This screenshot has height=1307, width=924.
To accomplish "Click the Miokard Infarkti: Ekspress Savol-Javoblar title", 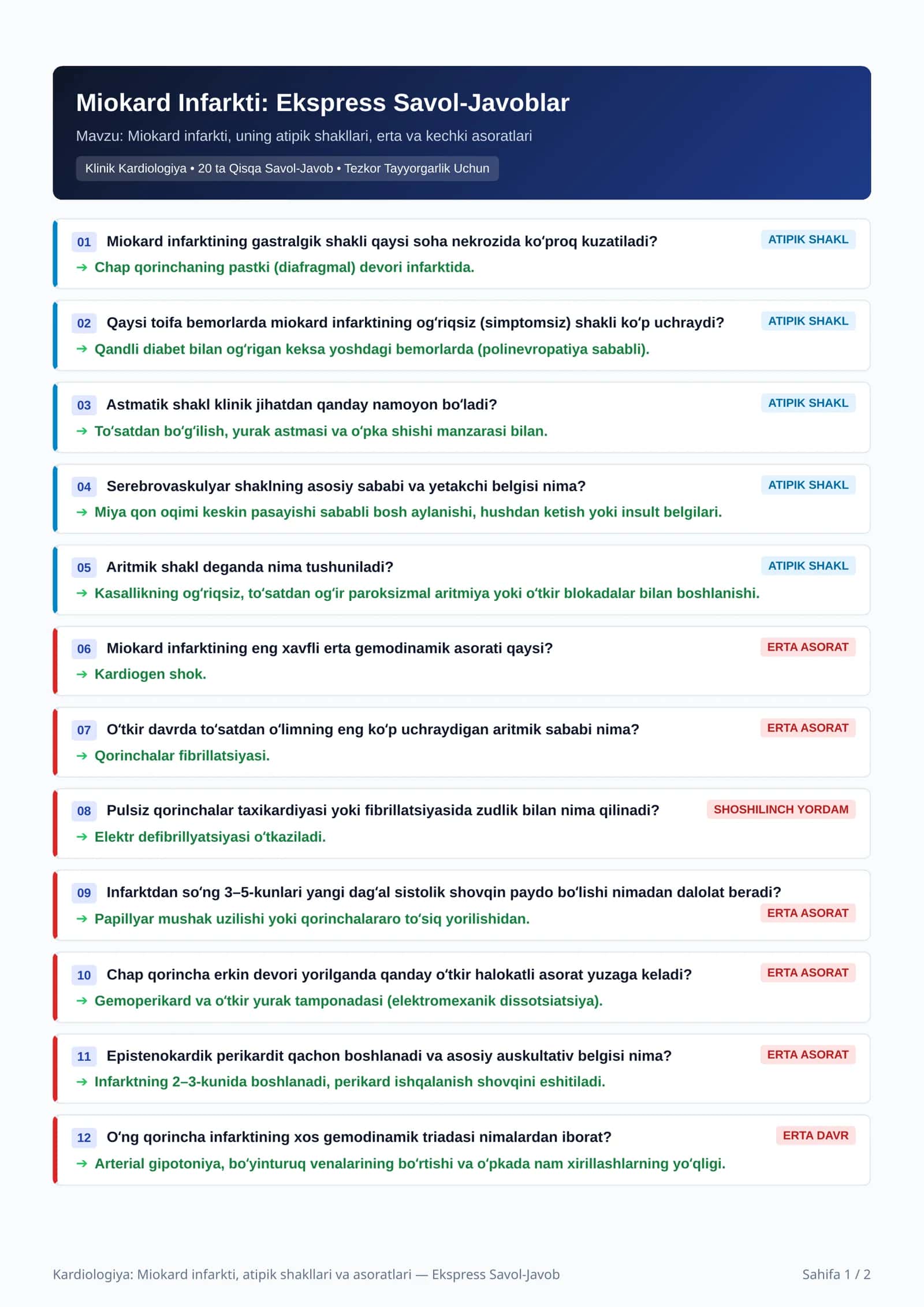I will click(x=323, y=103).
